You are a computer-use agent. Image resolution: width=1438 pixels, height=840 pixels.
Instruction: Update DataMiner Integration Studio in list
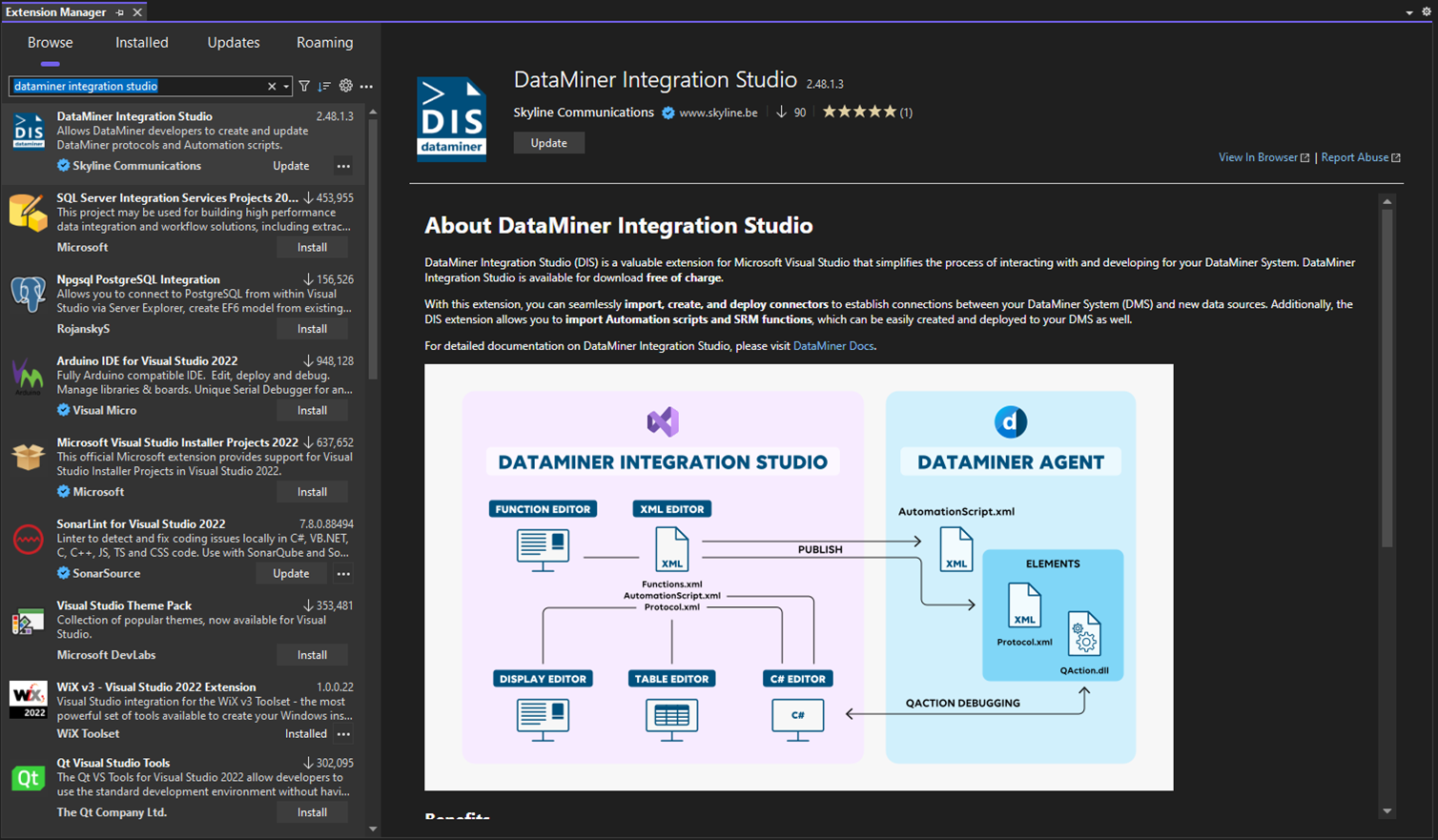coord(291,166)
